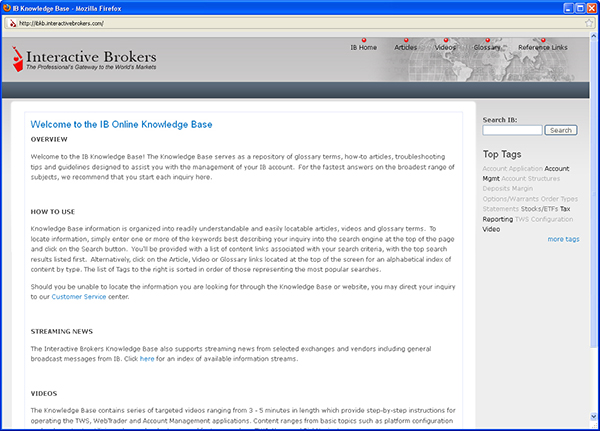
Task: Show the 'more tags' list
Action: 563,239
